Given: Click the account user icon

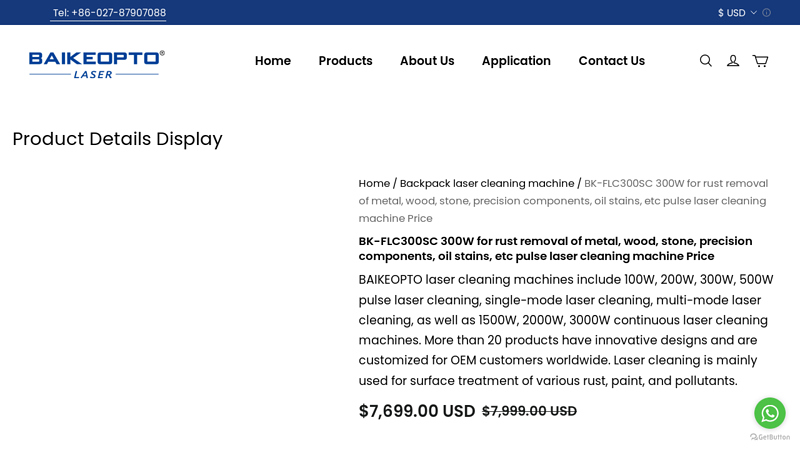Looking at the screenshot, I should [x=733, y=61].
